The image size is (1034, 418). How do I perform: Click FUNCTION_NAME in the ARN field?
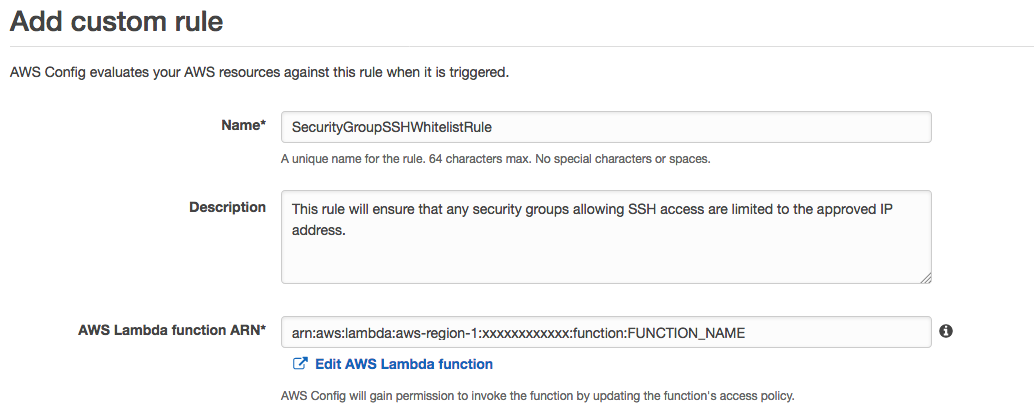686,333
